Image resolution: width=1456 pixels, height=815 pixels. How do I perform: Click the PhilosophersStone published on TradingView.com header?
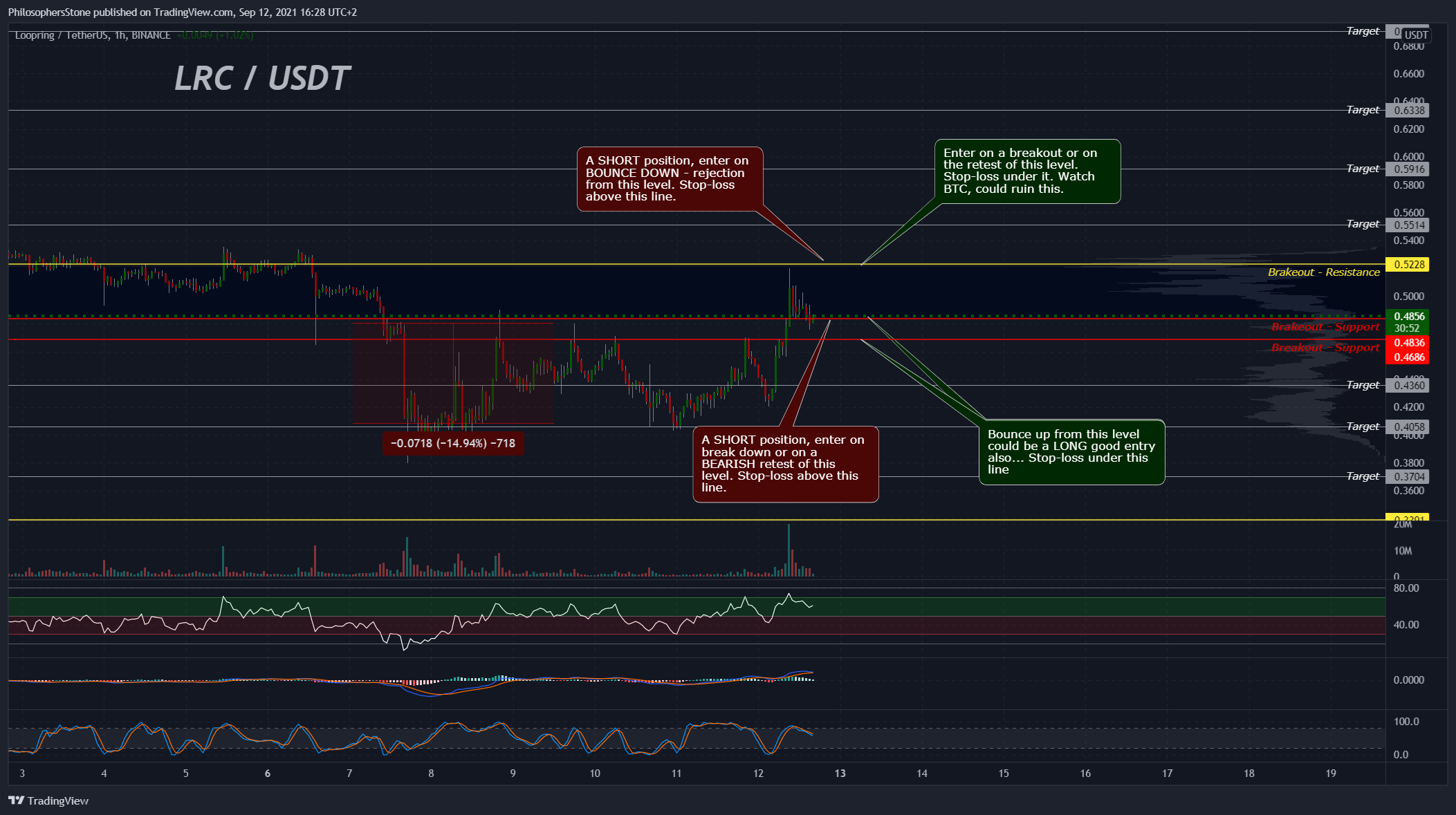(x=183, y=12)
